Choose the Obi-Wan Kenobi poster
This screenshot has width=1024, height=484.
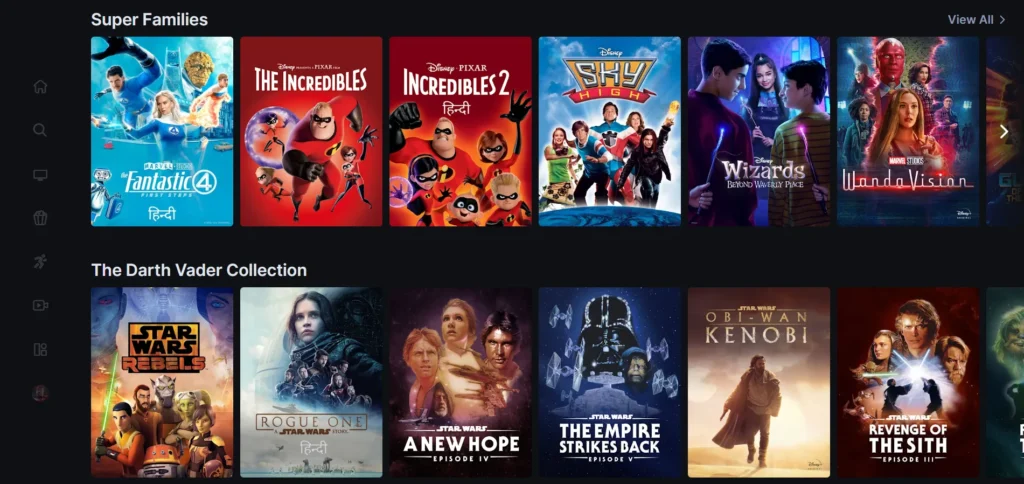pos(759,382)
